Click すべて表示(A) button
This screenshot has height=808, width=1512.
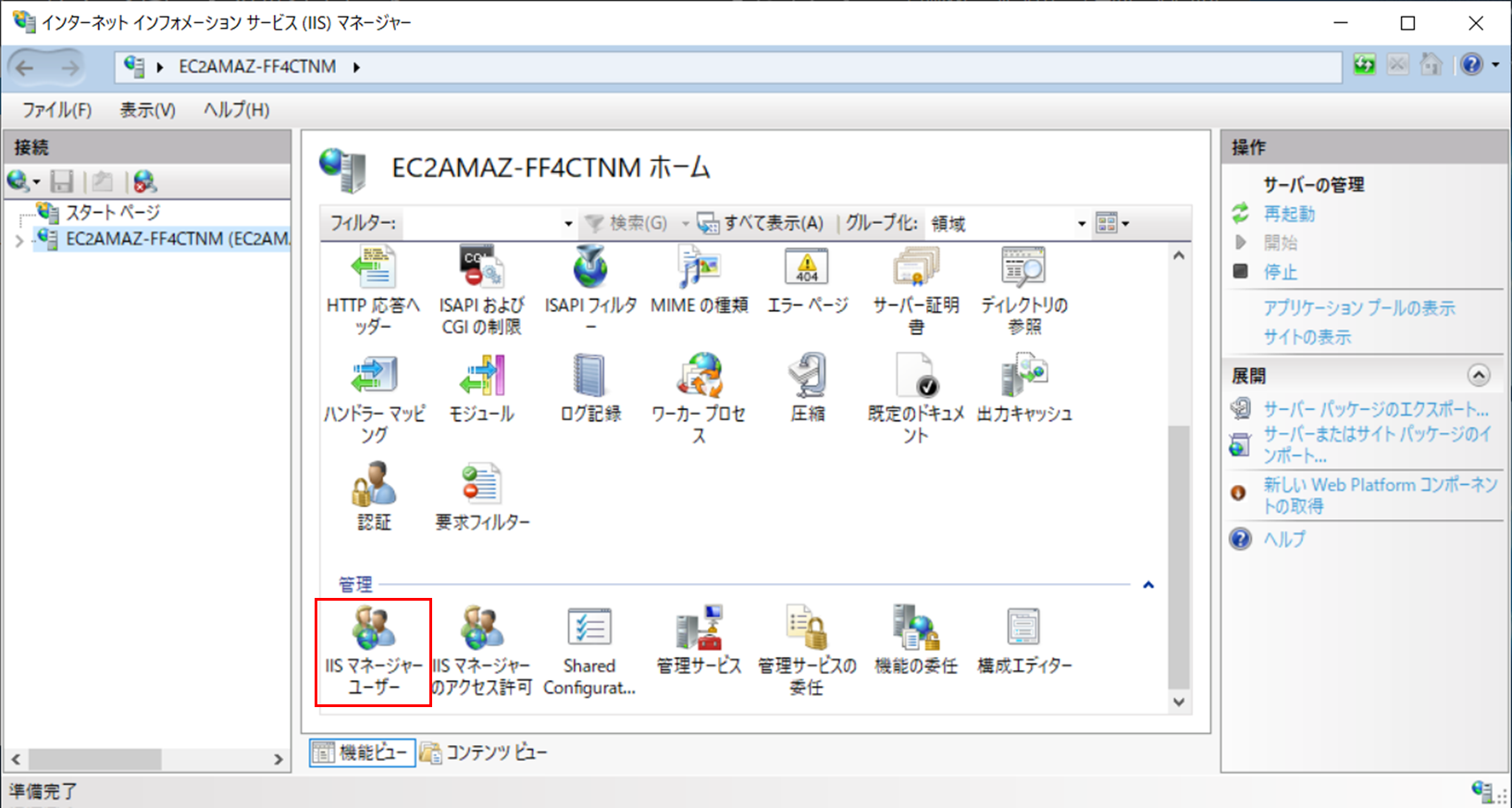click(761, 223)
